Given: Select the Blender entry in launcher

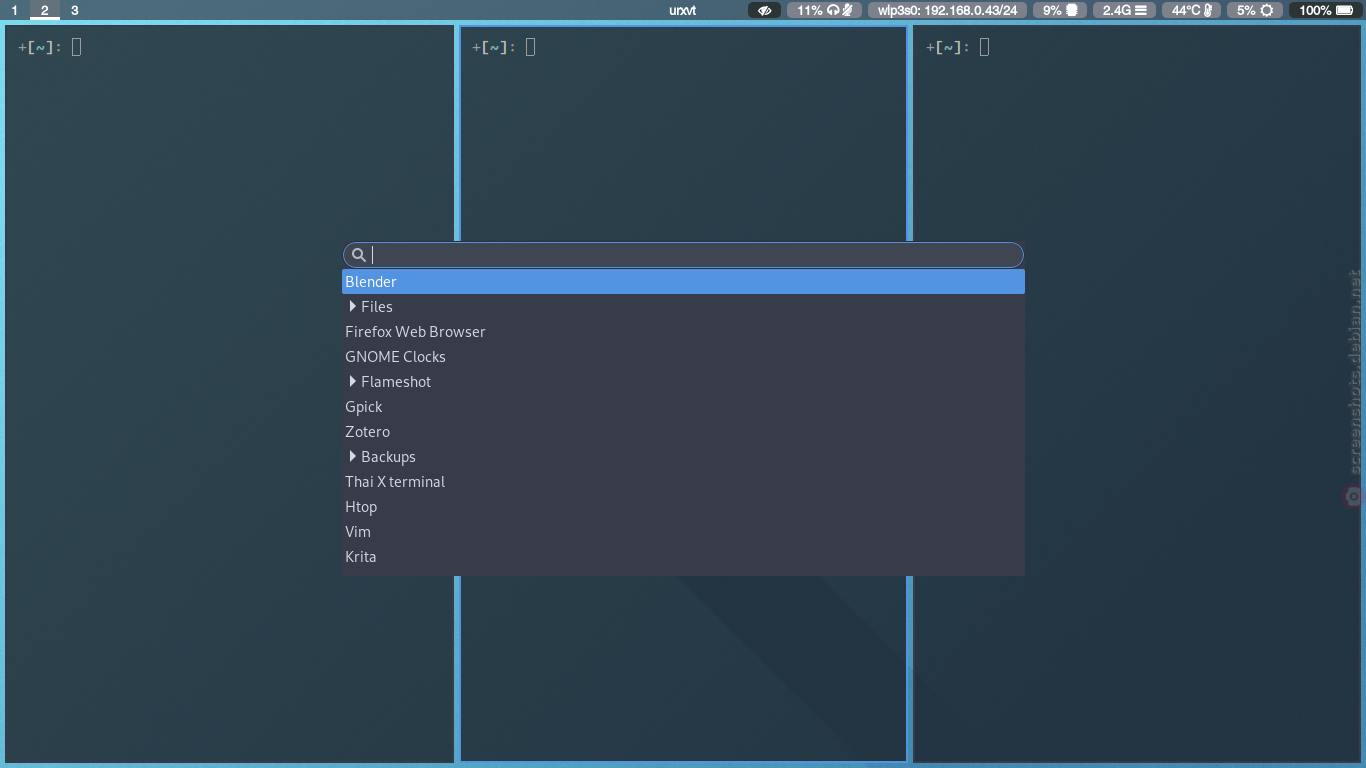Looking at the screenshot, I should click(x=683, y=282).
